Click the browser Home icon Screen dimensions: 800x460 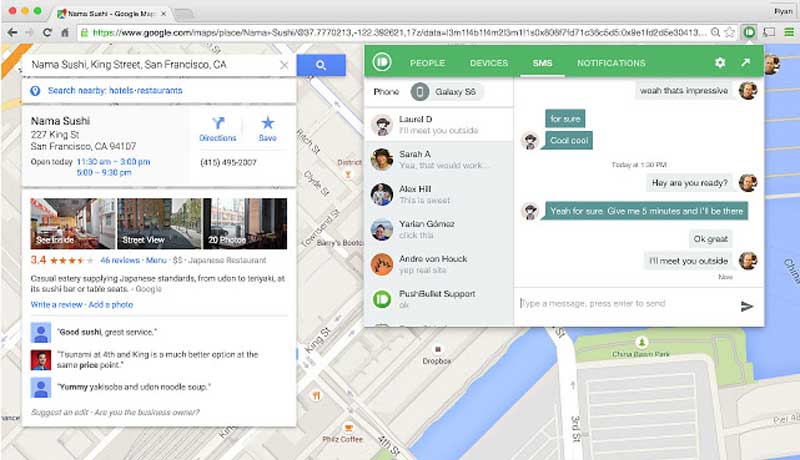coord(65,33)
